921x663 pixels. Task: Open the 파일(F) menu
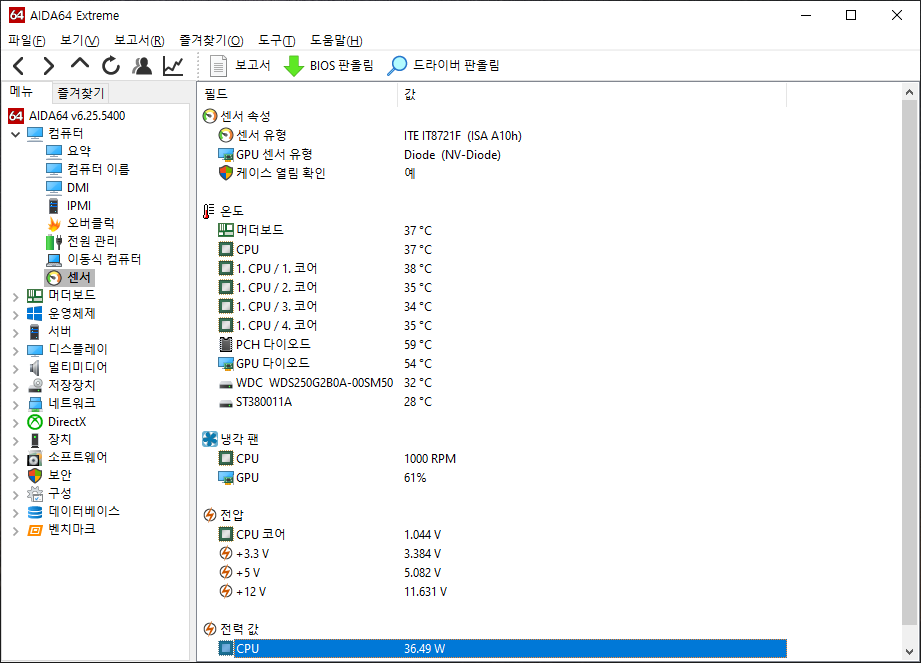click(27, 41)
